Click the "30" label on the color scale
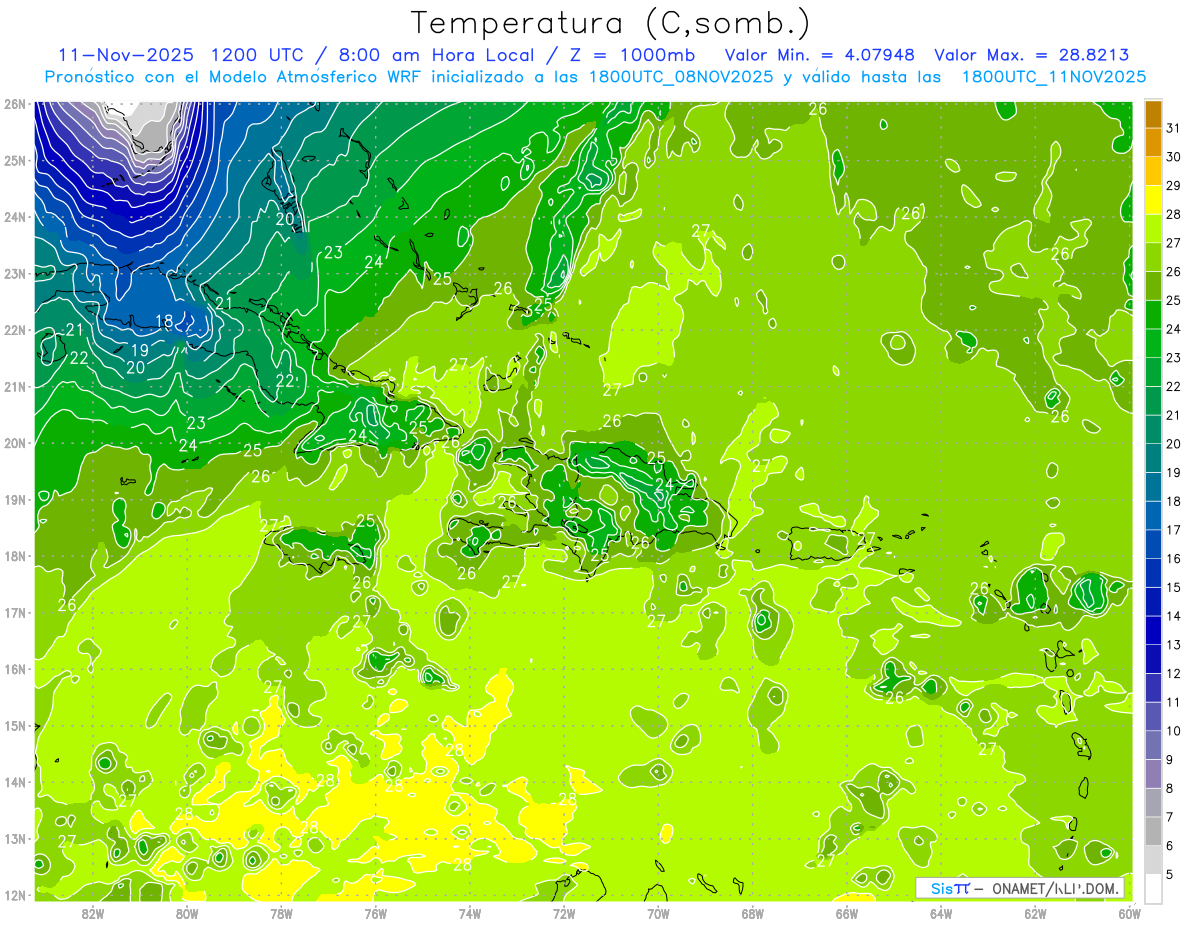 pos(1174,157)
